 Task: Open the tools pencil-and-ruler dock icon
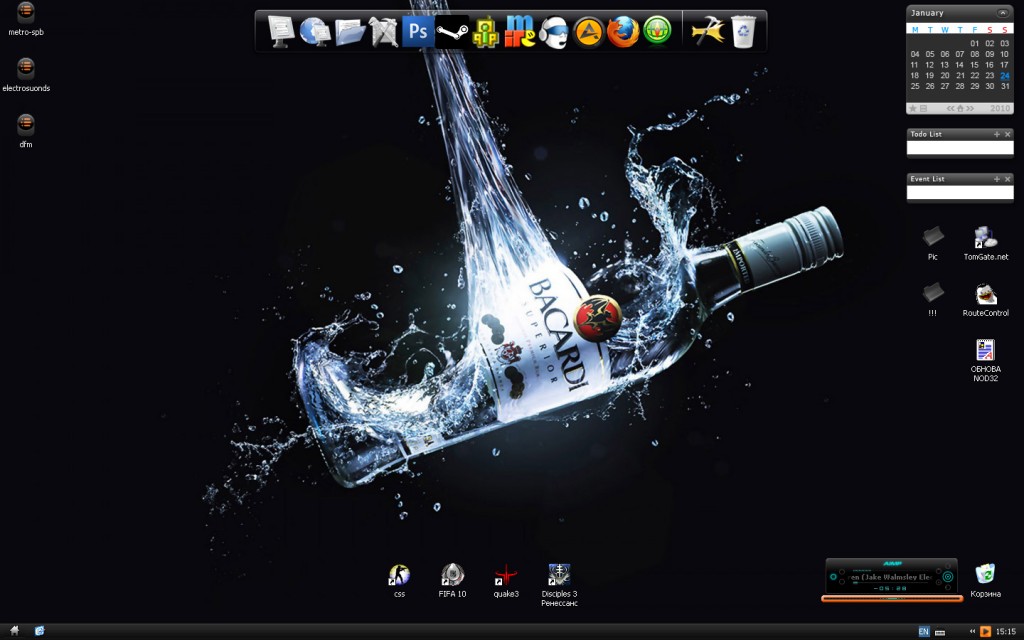point(384,32)
